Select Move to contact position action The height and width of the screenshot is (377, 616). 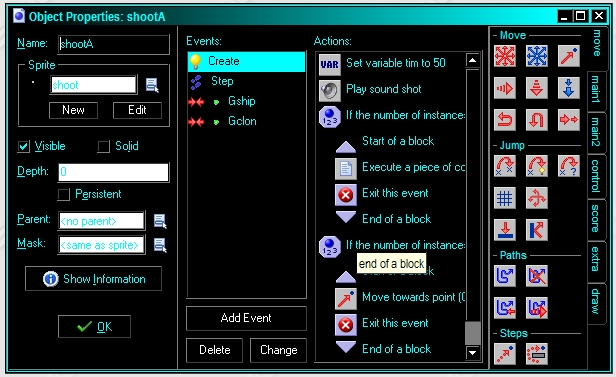point(505,230)
